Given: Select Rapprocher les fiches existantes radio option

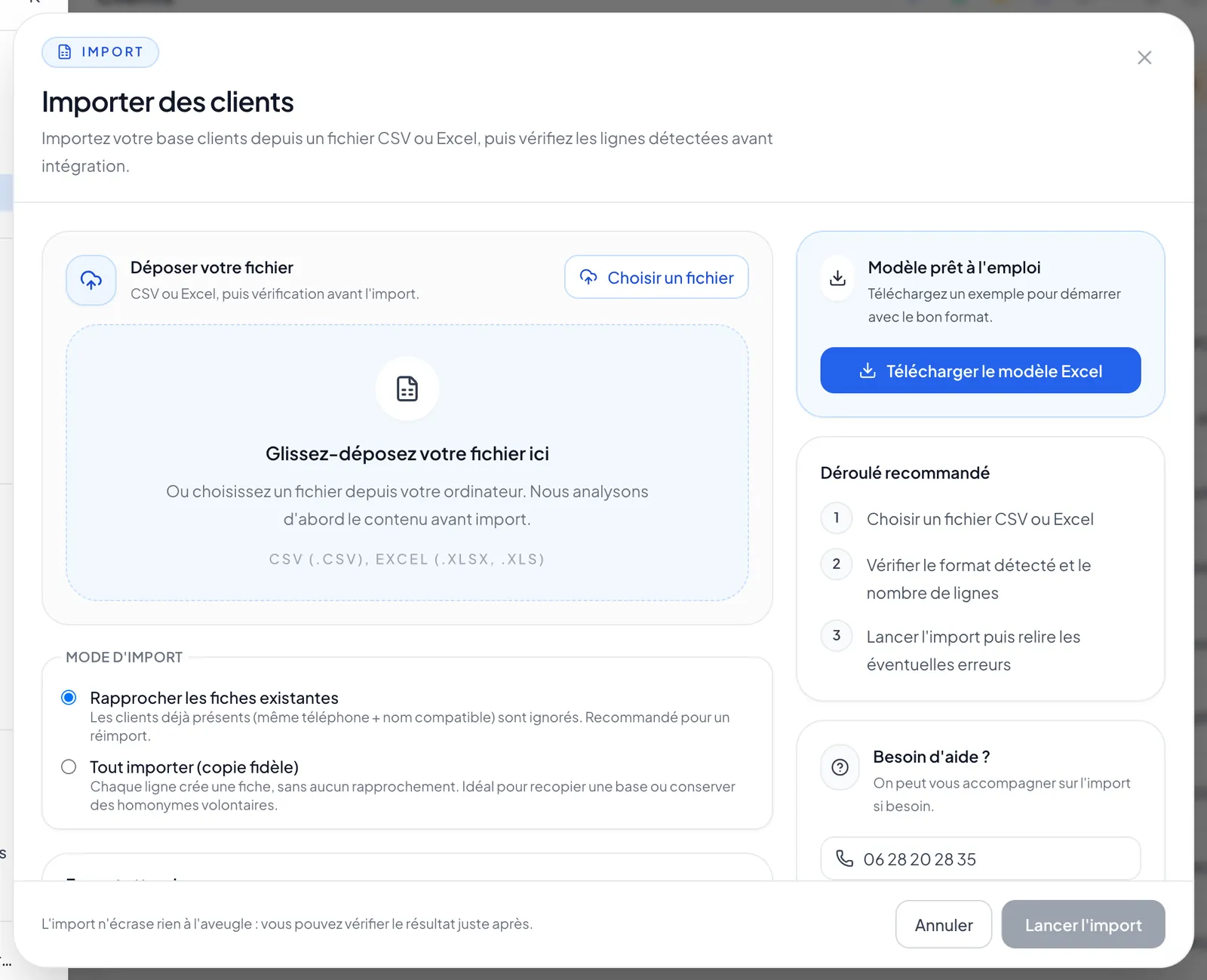Looking at the screenshot, I should tap(69, 698).
